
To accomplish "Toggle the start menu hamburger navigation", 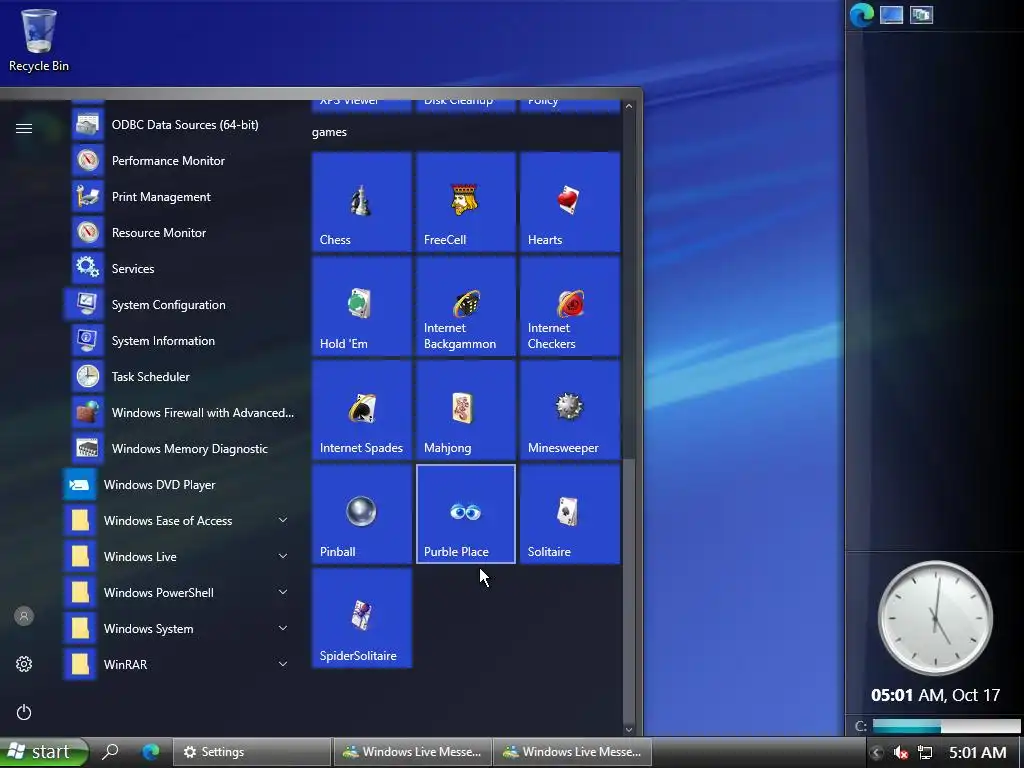I will tap(24, 129).
